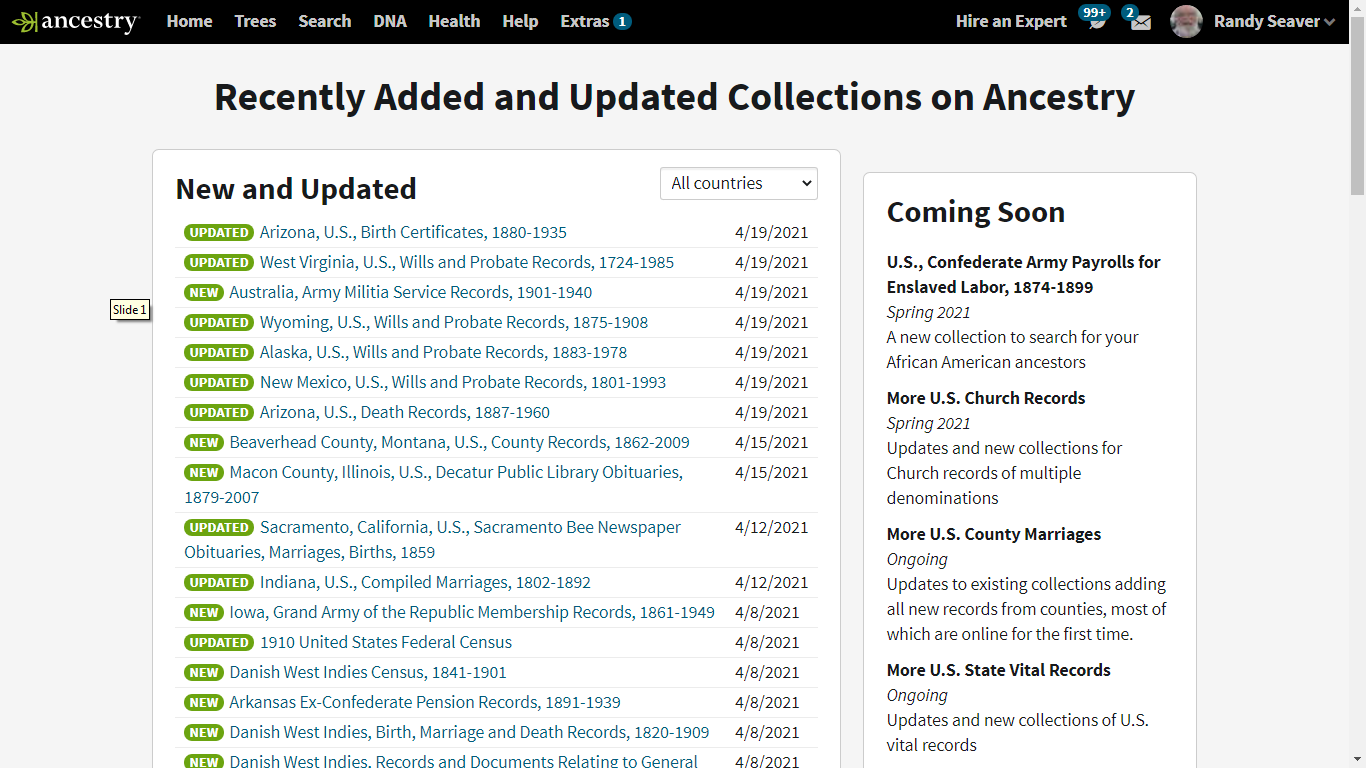Click the Hire an Expert link
1366x768 pixels.
pos(1011,20)
